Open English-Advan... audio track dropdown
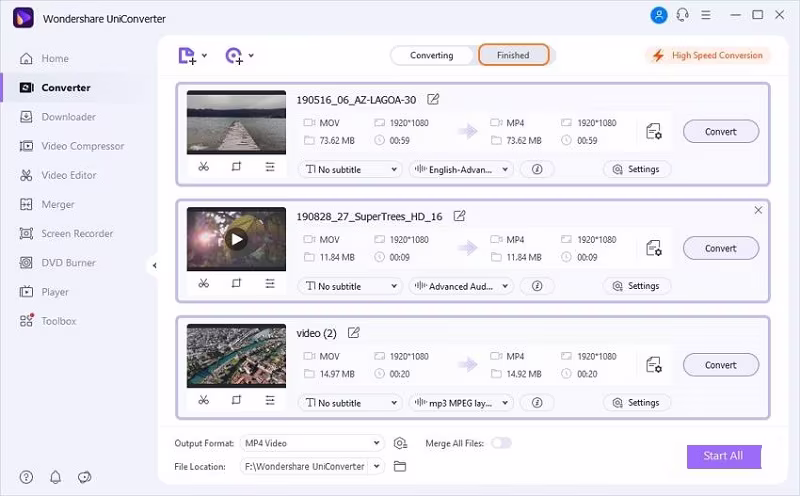 pyautogui.click(x=461, y=169)
